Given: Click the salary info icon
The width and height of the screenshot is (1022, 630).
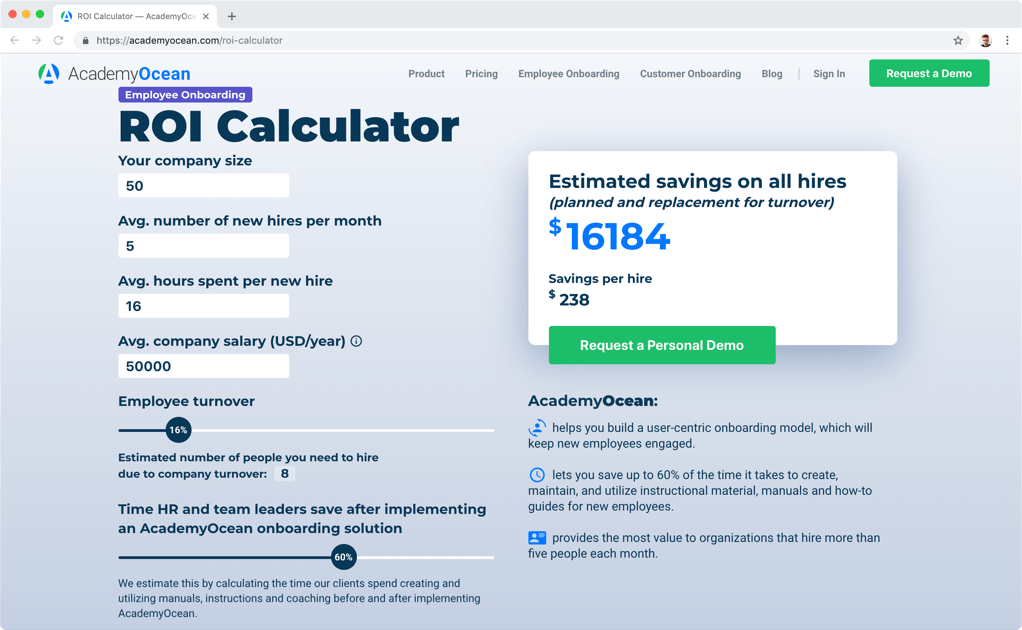Looking at the screenshot, I should [x=356, y=341].
